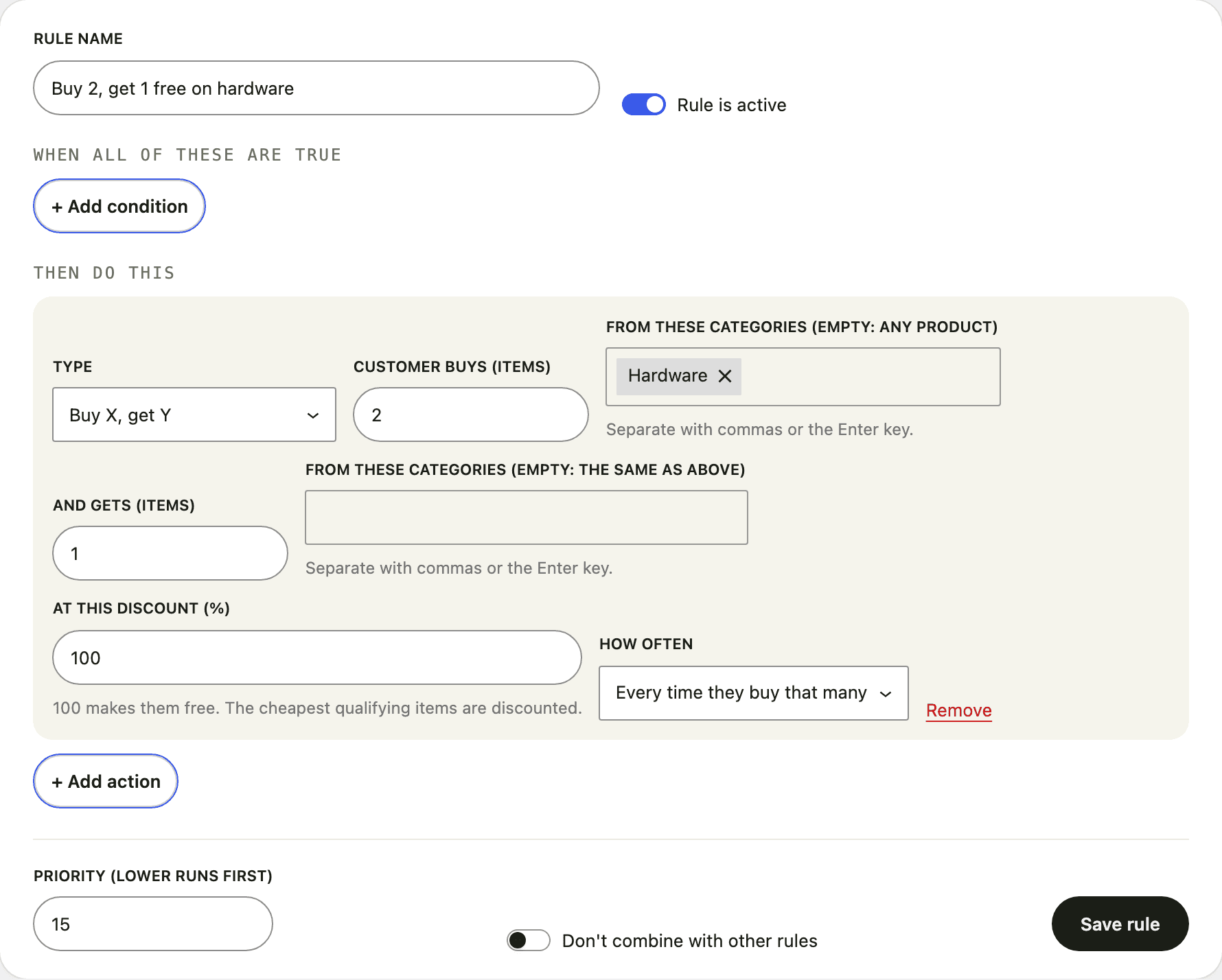
Task: Toggle the Rule is active switch
Action: coord(643,104)
